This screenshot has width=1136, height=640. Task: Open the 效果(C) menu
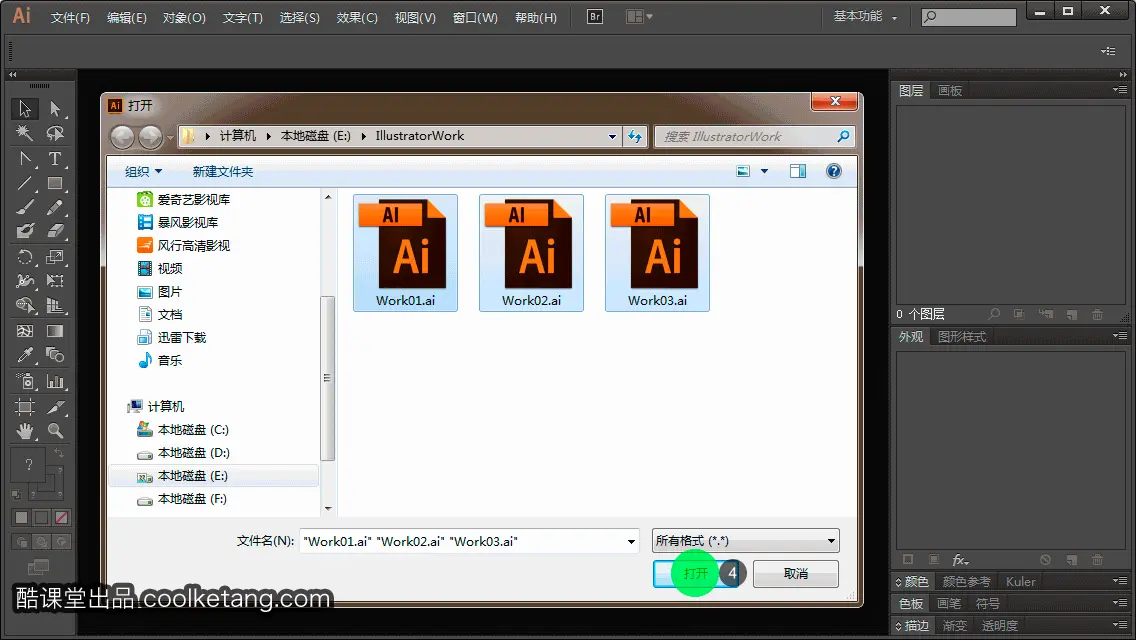[357, 17]
